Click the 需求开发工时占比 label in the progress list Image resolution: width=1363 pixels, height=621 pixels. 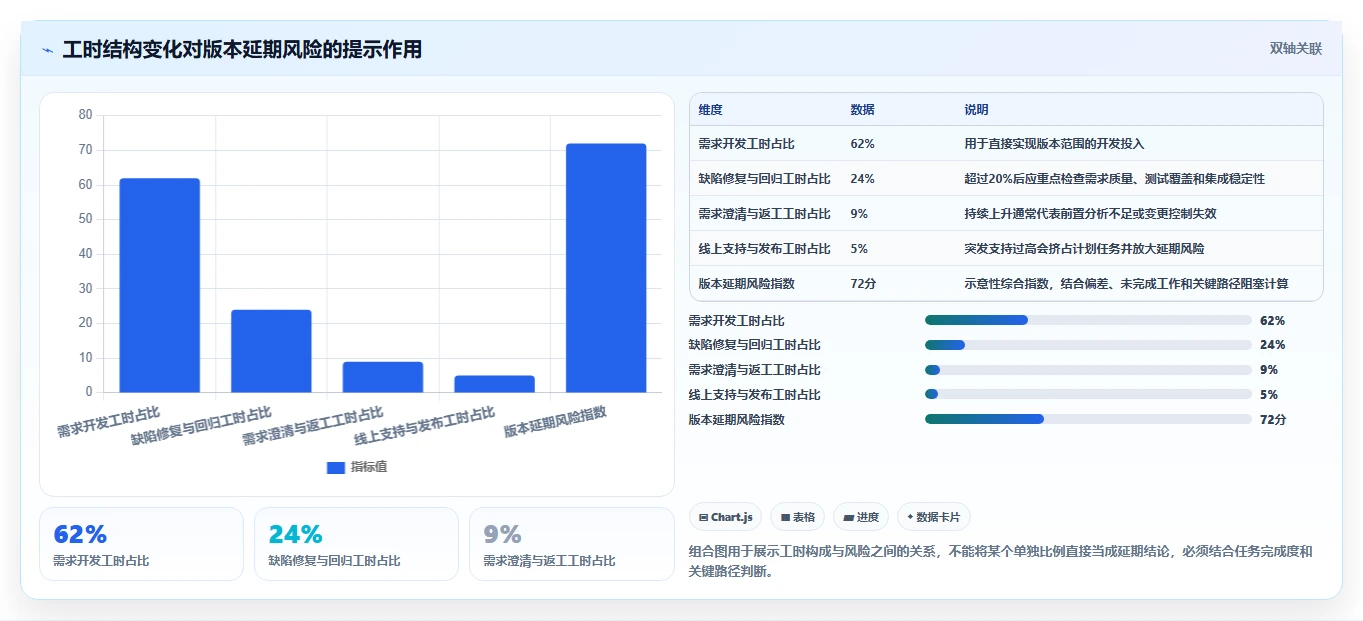pos(736,320)
